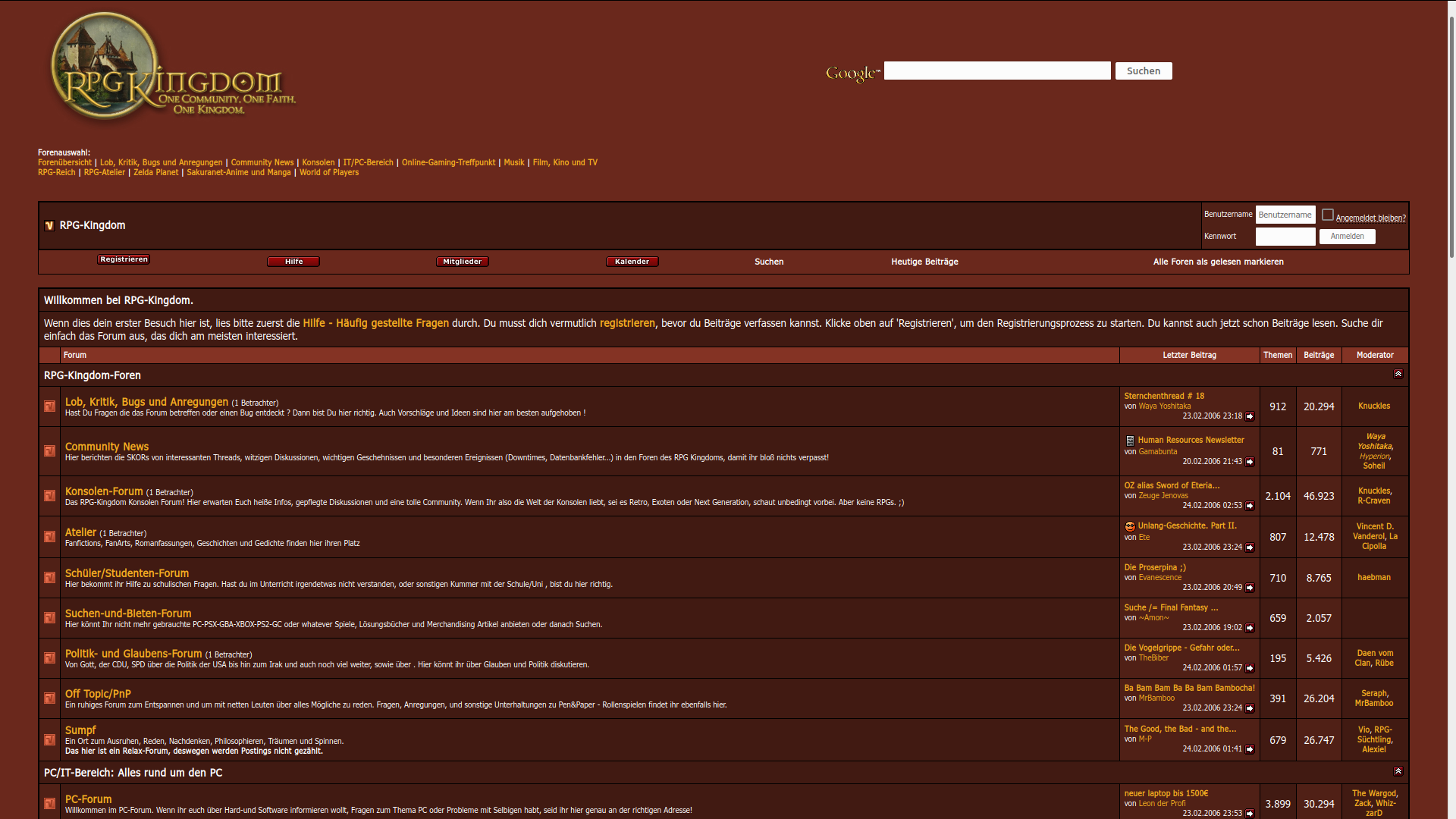
Task: Open the Suchen menu in navbar
Action: 768,262
